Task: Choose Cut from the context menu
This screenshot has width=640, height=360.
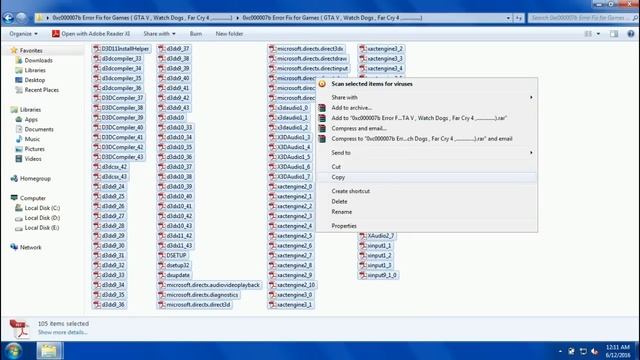Action: point(427,167)
